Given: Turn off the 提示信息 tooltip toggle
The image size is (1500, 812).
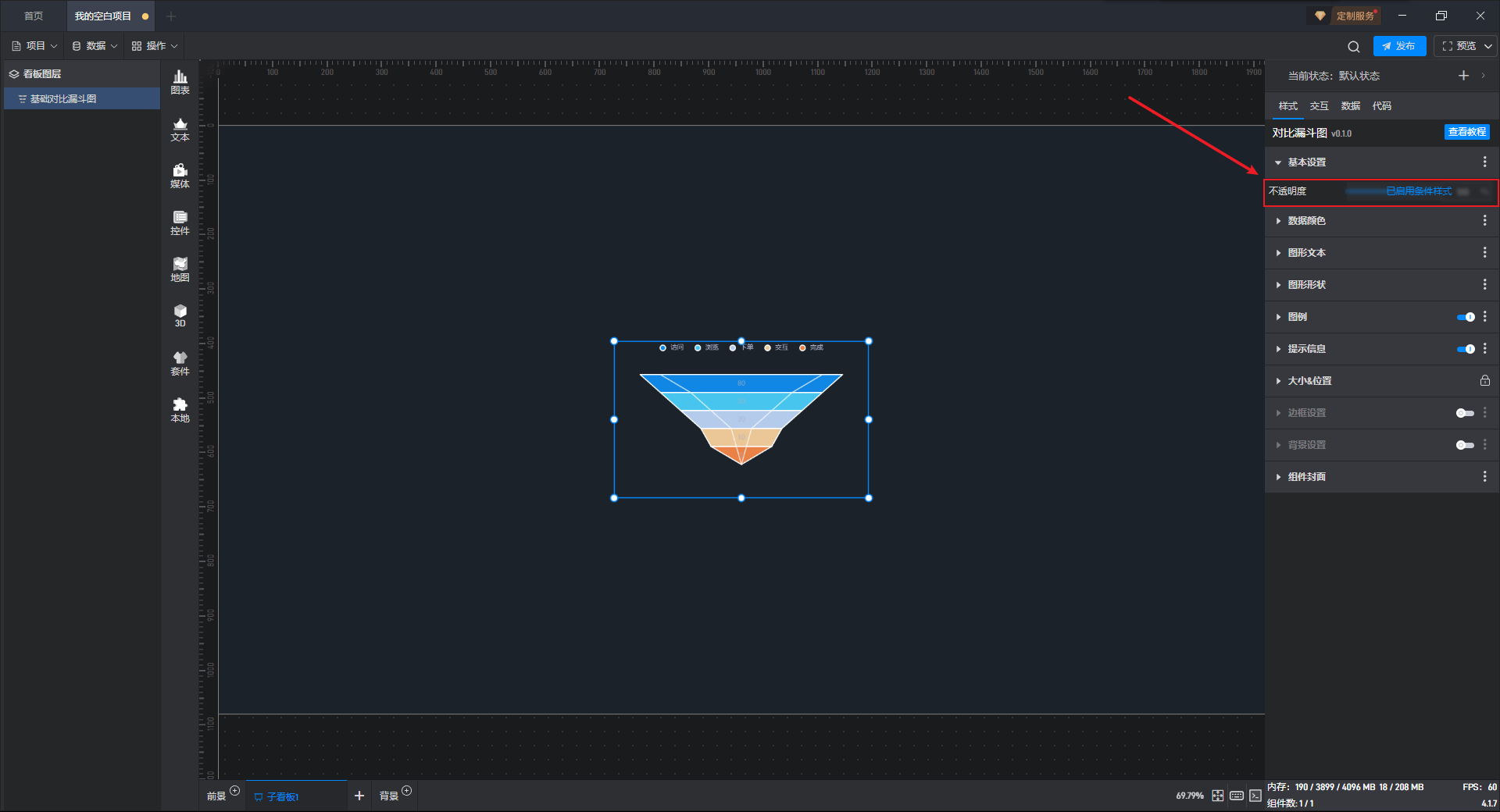Looking at the screenshot, I should tap(1465, 349).
